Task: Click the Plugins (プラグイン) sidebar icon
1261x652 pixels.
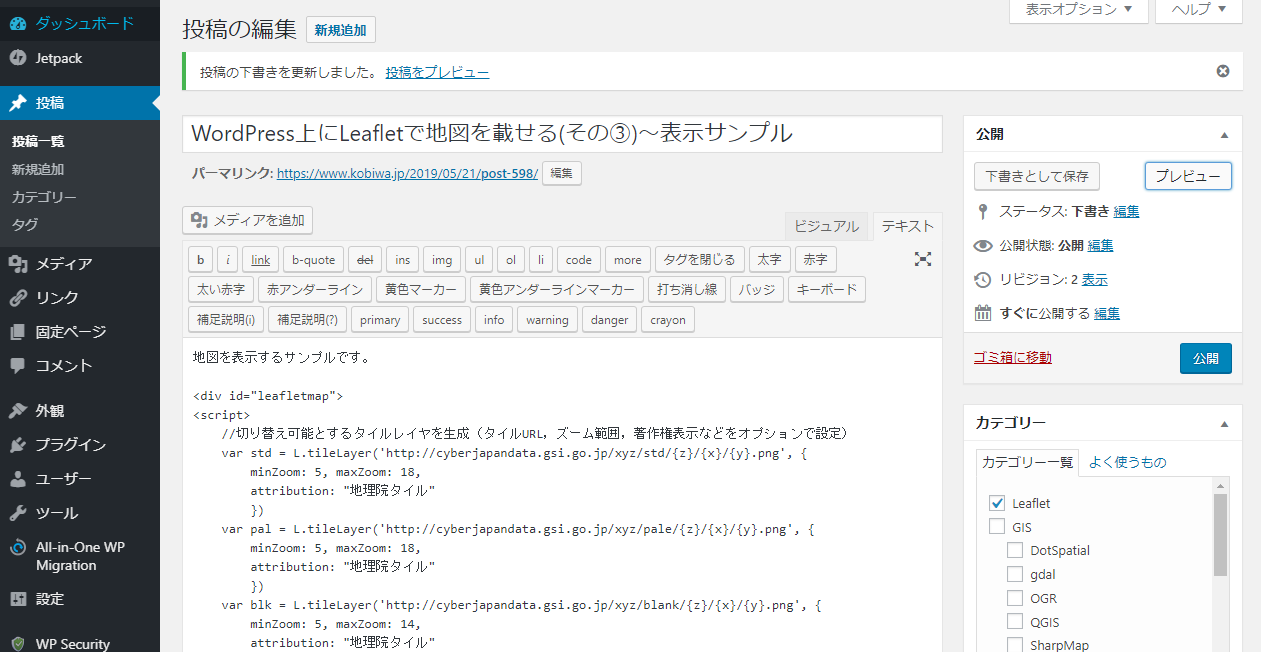Action: (x=18, y=445)
